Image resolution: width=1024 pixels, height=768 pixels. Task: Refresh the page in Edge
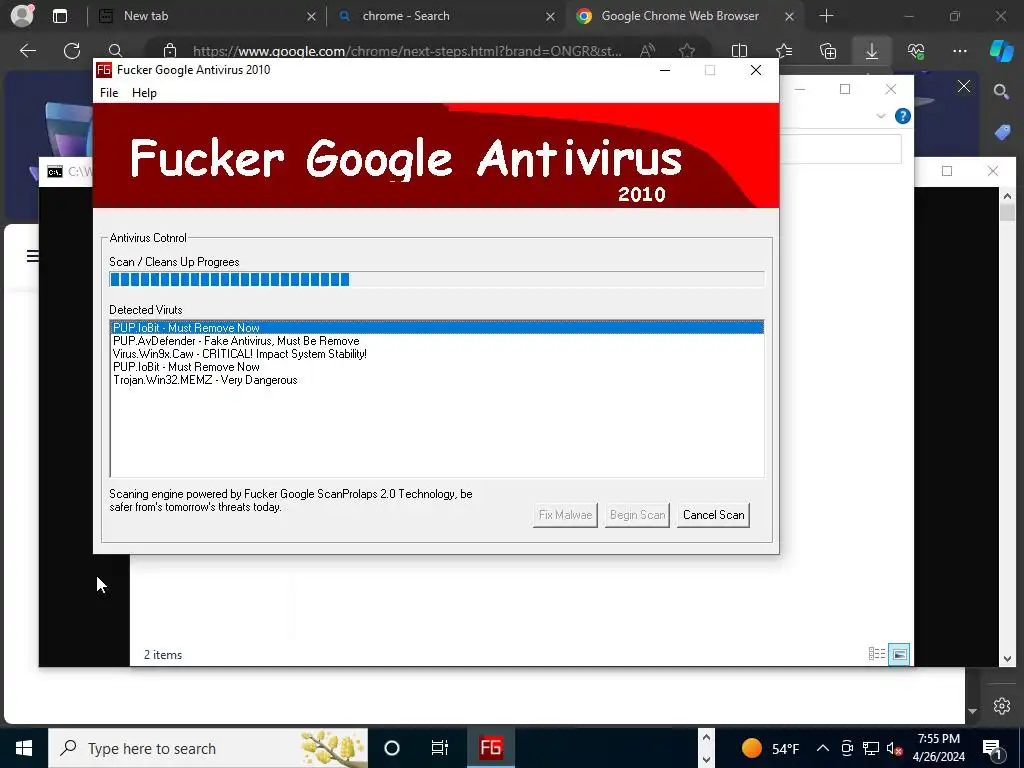click(x=72, y=50)
